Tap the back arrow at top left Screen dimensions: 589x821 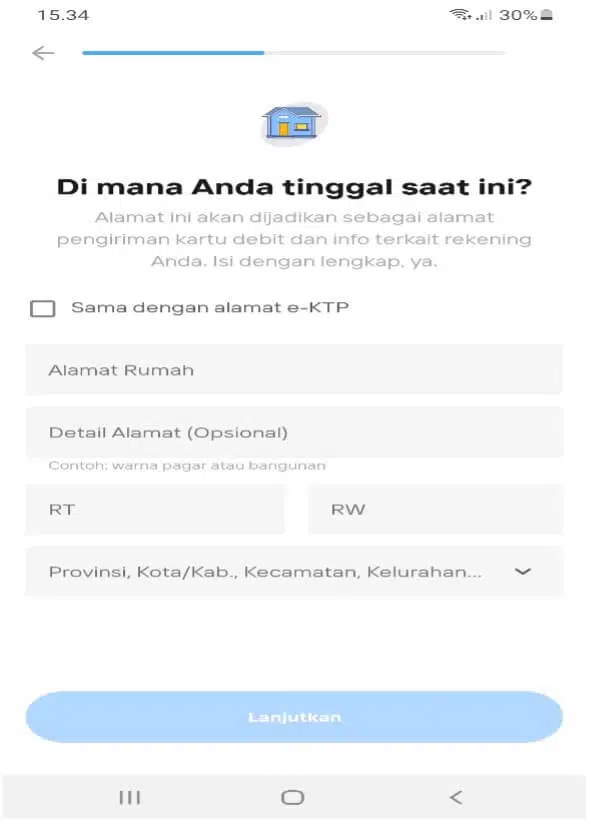point(43,53)
